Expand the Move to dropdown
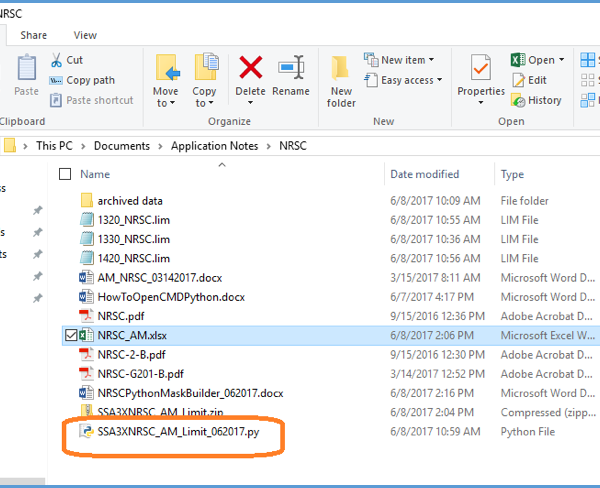600x488 pixels. click(166, 103)
